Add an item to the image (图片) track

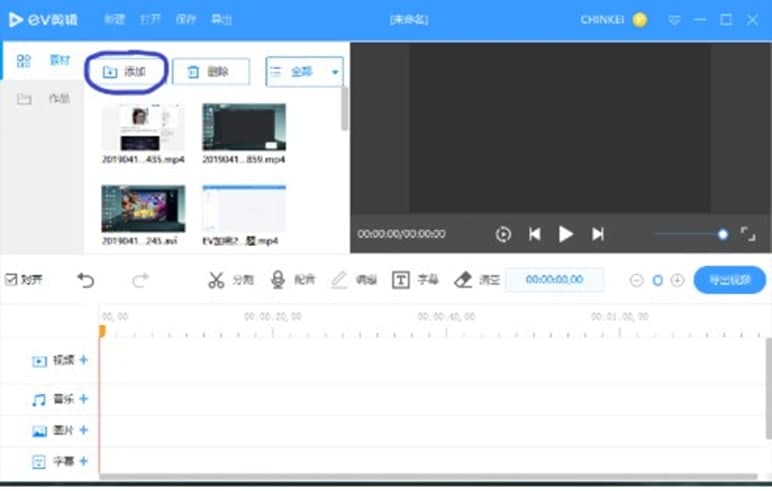pyautogui.click(x=84, y=430)
